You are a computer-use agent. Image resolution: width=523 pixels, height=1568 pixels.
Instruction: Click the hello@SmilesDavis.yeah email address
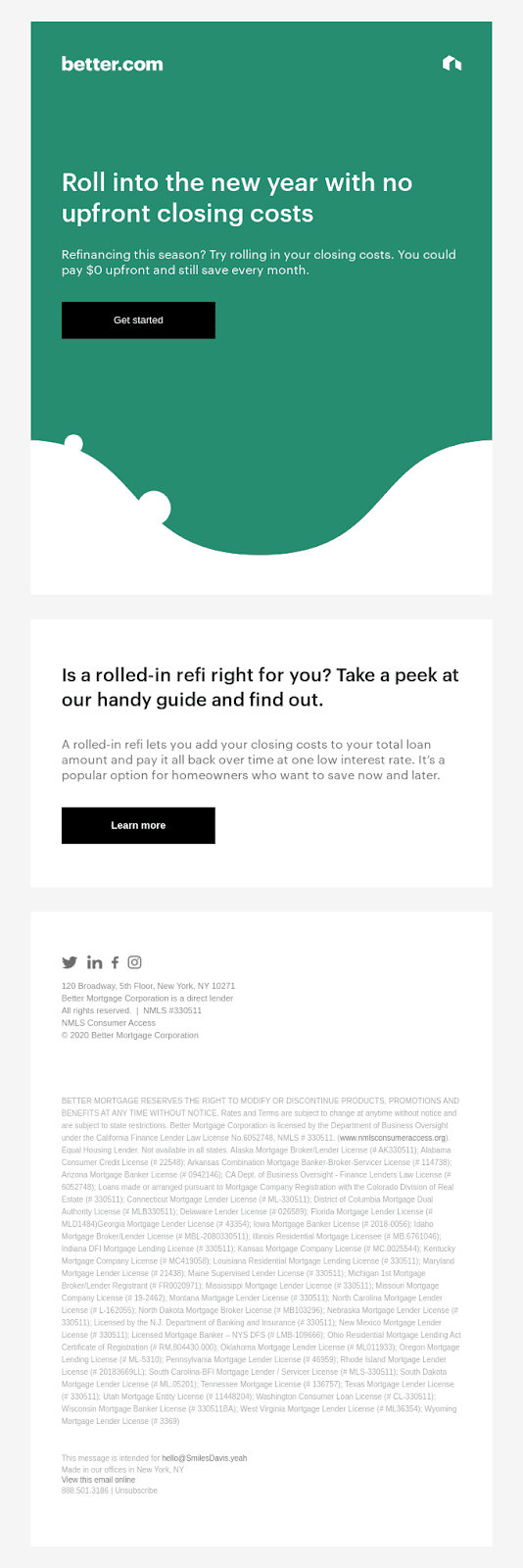205,1458
